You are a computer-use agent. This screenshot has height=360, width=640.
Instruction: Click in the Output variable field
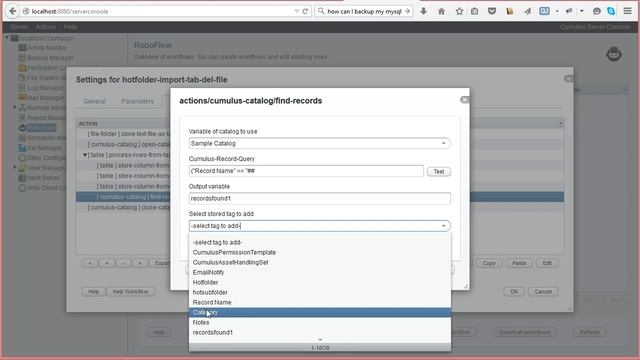pyautogui.click(x=320, y=198)
